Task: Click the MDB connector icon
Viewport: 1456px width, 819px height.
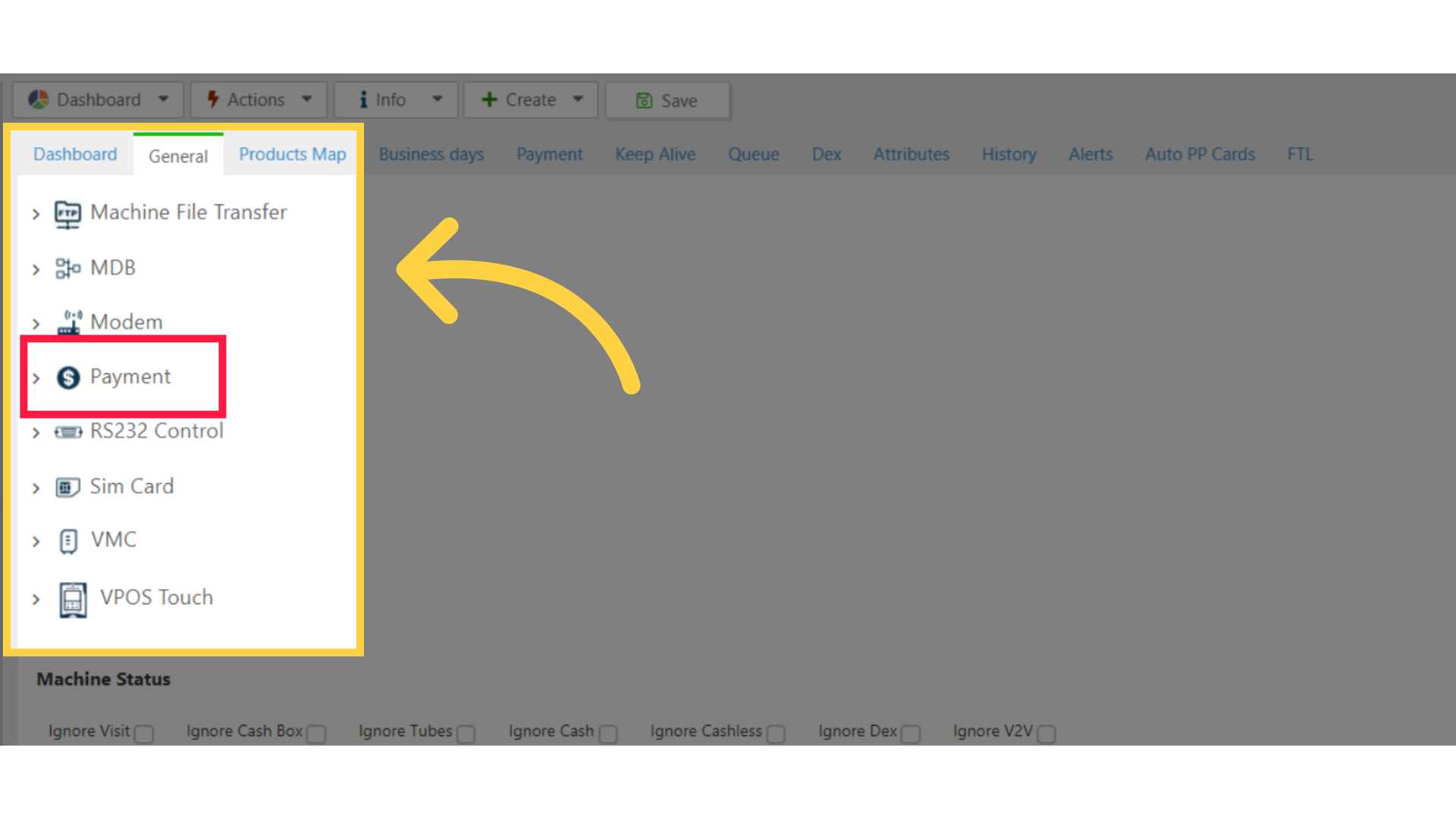Action: [x=67, y=268]
